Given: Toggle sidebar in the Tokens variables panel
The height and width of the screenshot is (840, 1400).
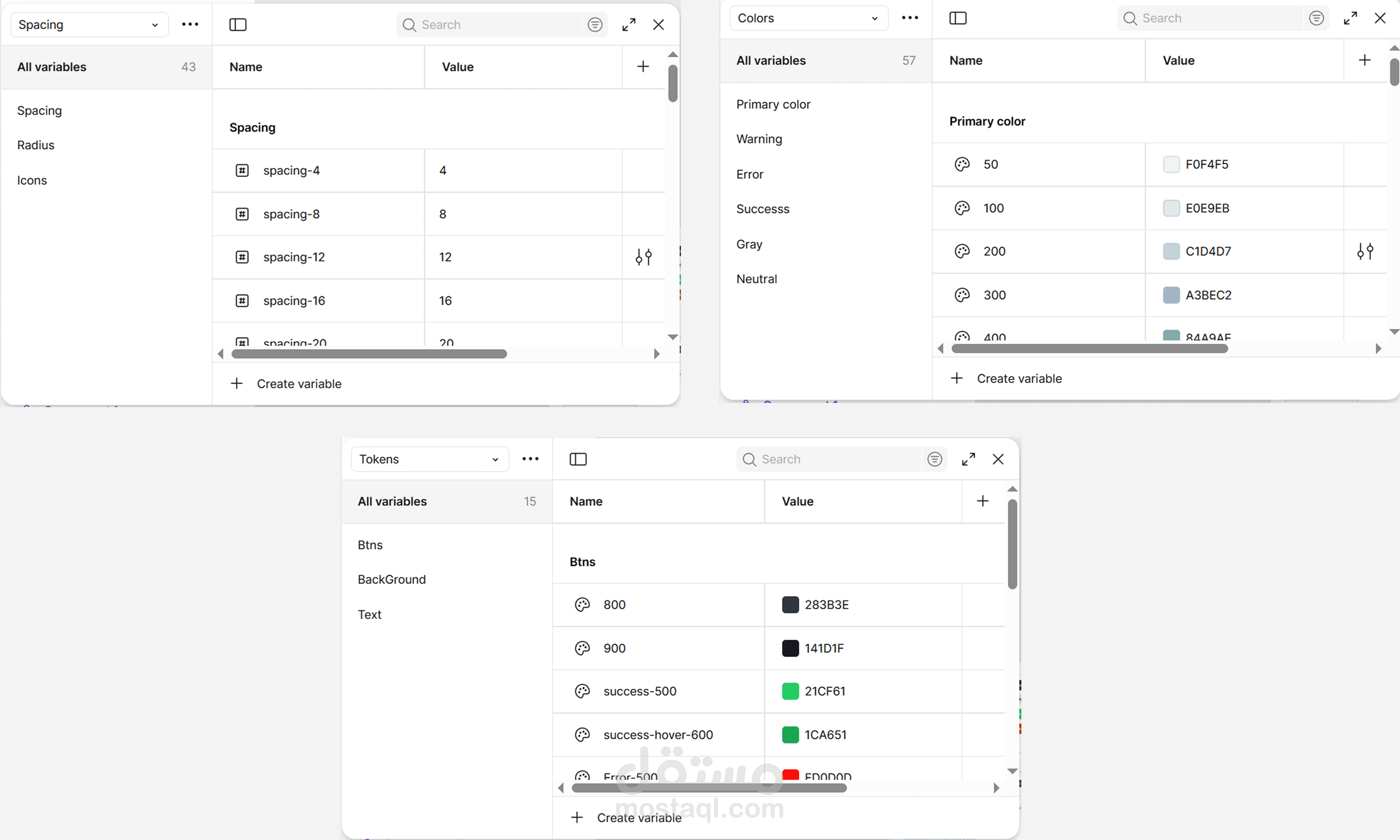Looking at the screenshot, I should point(578,459).
